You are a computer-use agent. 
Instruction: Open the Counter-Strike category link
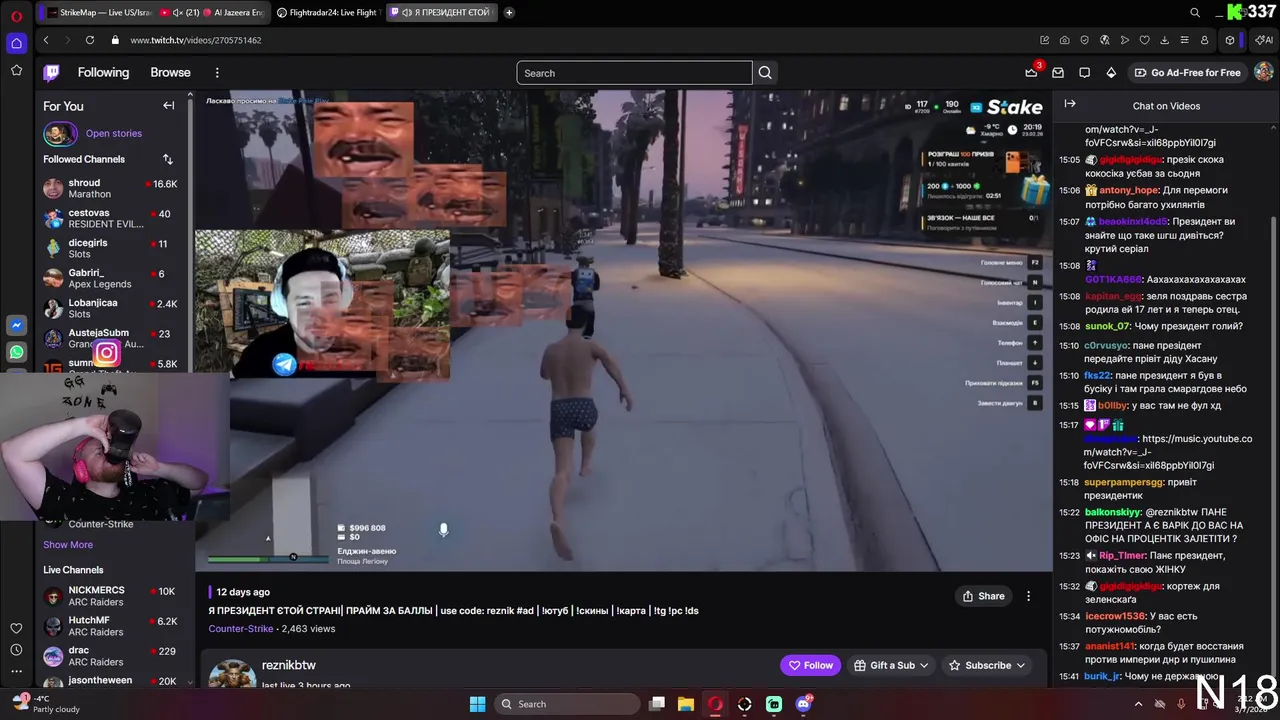pos(241,629)
